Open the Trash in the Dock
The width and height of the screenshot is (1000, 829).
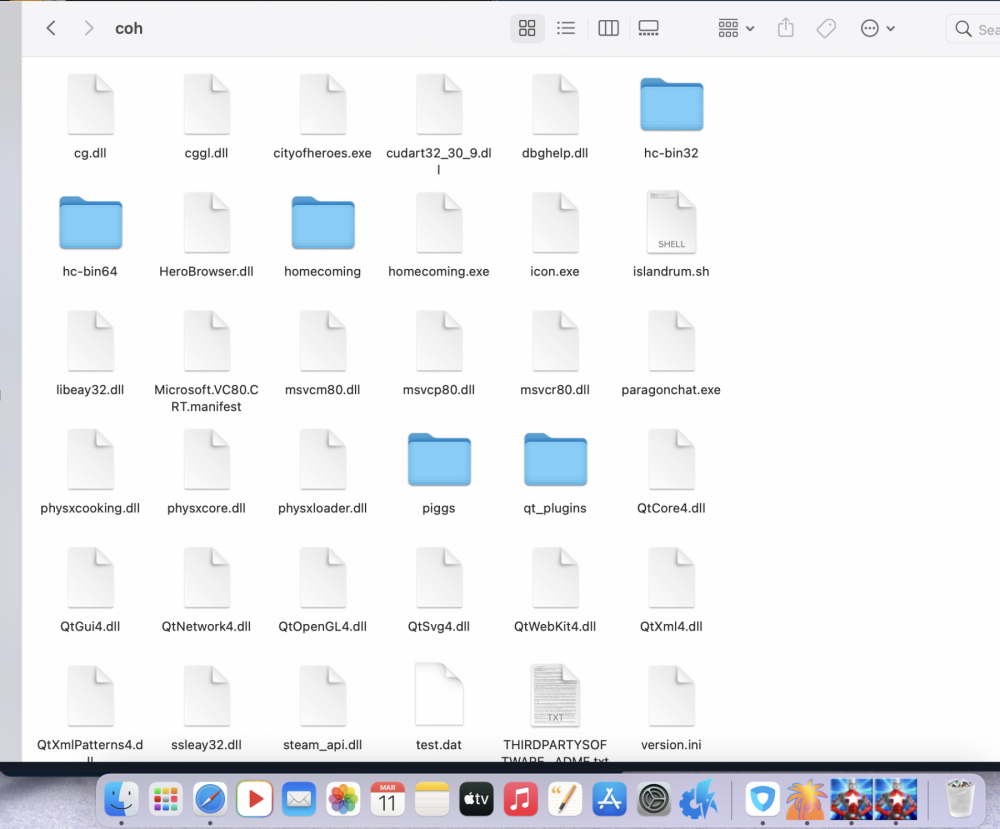[960, 799]
